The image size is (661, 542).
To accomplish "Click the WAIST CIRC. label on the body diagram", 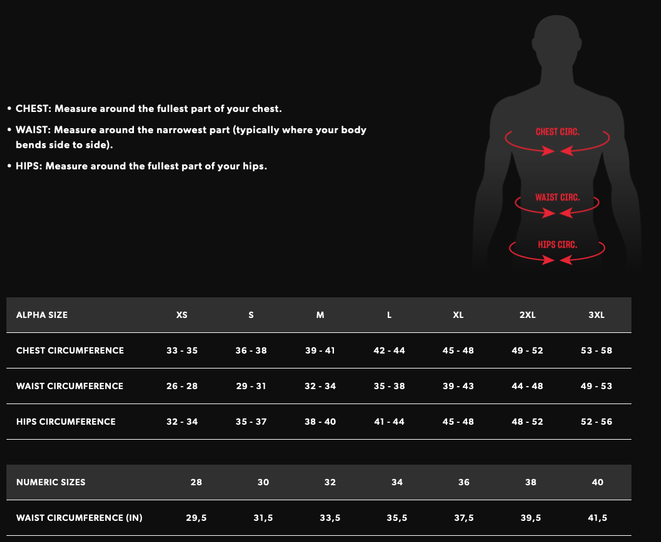I will click(557, 197).
